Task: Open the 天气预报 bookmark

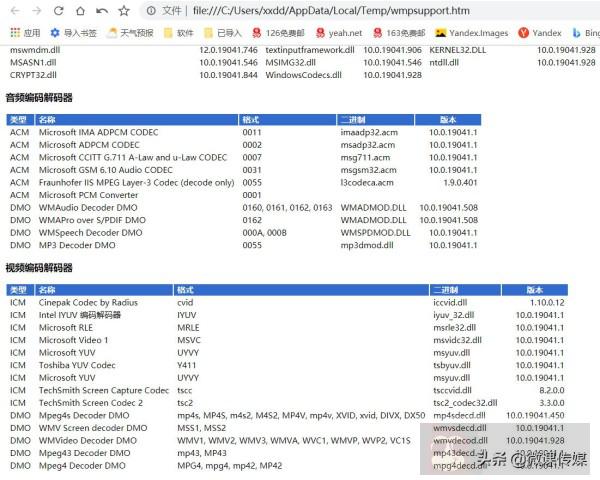Action: tap(130, 33)
